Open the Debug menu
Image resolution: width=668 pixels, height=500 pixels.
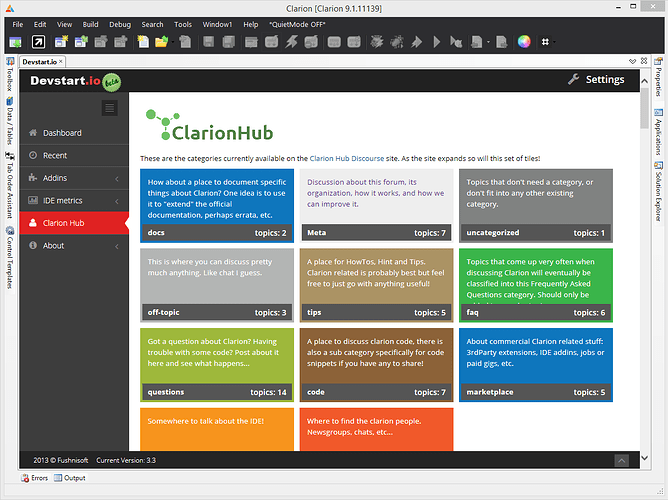point(119,23)
